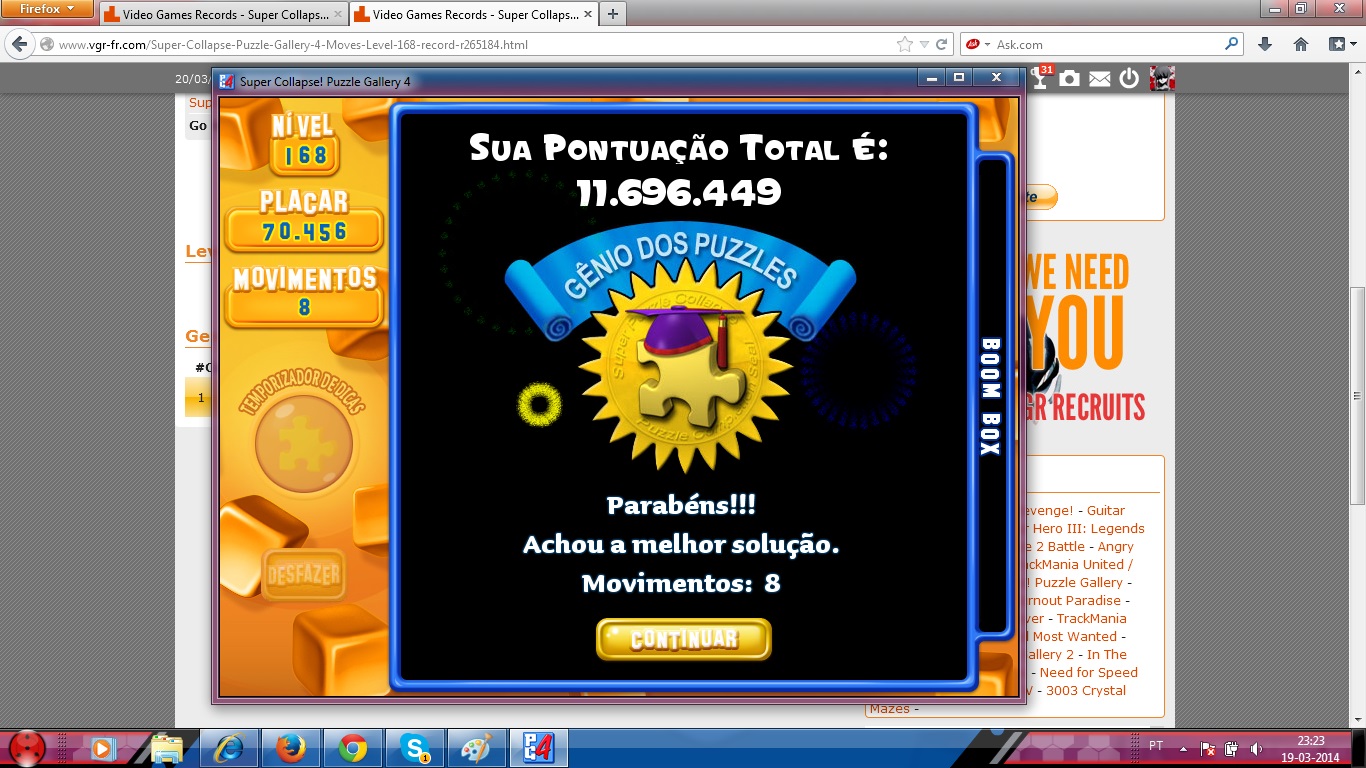Open the trophy notifications icon
The image size is (1366, 768).
click(1041, 78)
